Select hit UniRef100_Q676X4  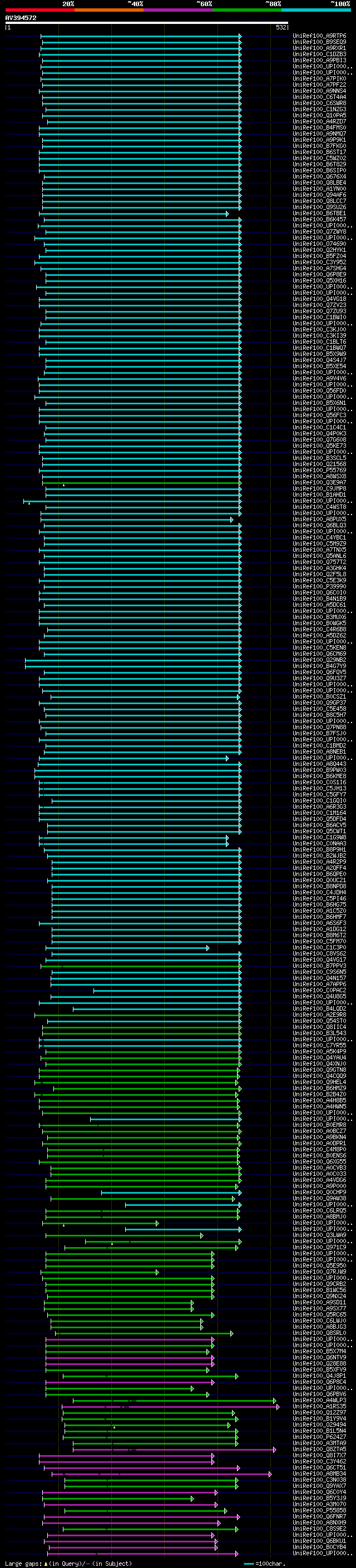coord(319,176)
